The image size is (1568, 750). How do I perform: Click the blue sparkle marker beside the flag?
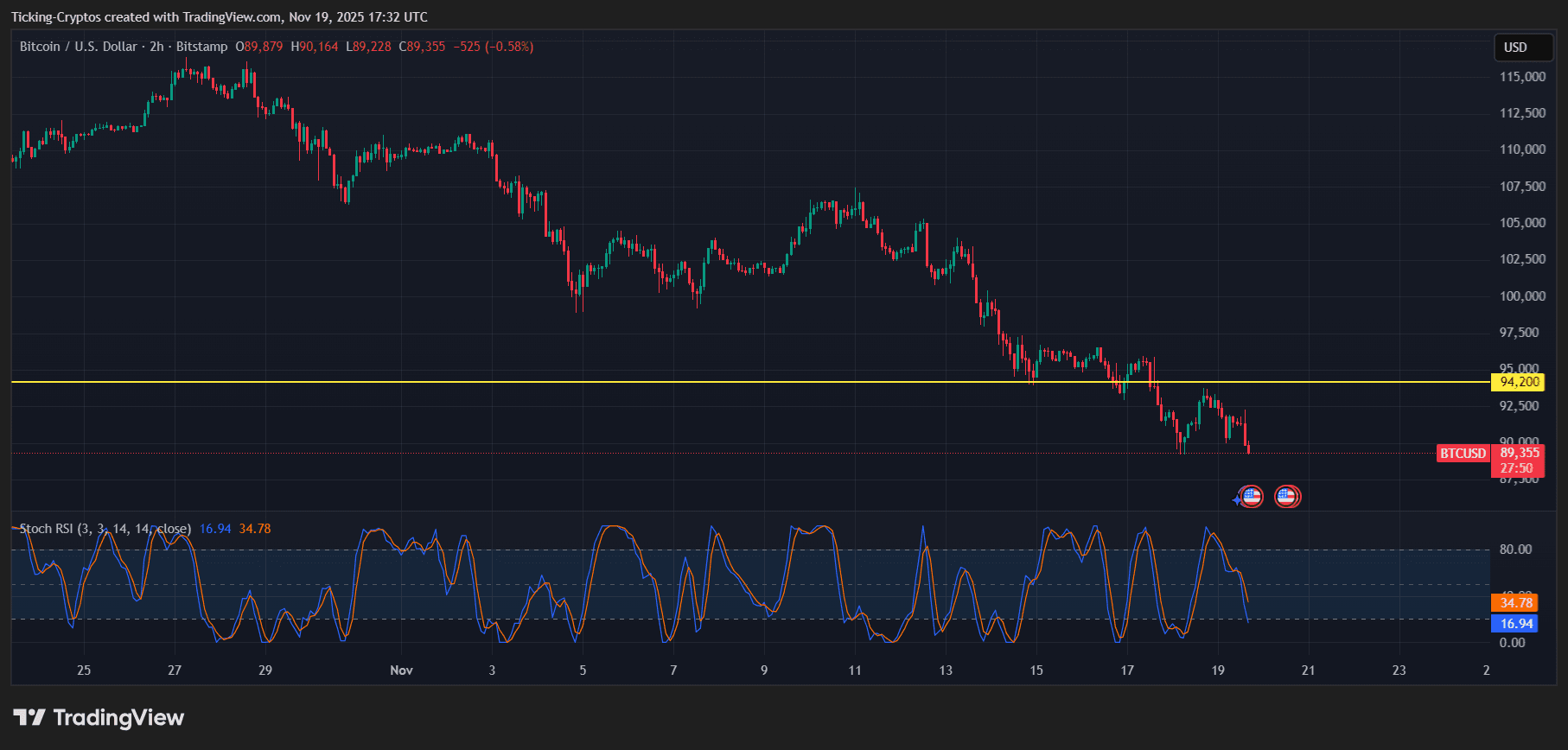(x=1237, y=500)
